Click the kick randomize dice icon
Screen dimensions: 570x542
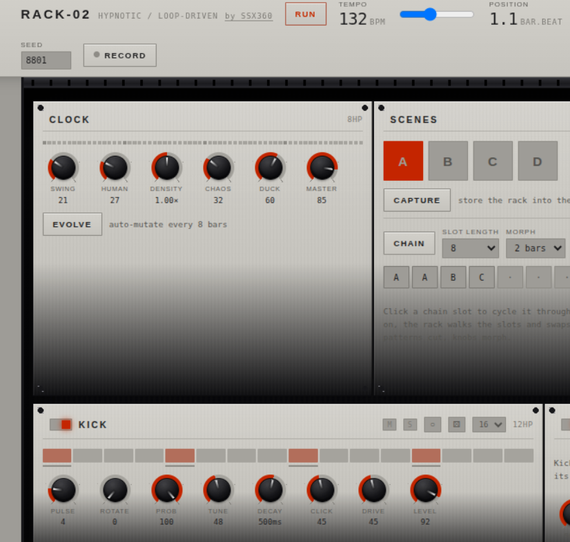(456, 424)
